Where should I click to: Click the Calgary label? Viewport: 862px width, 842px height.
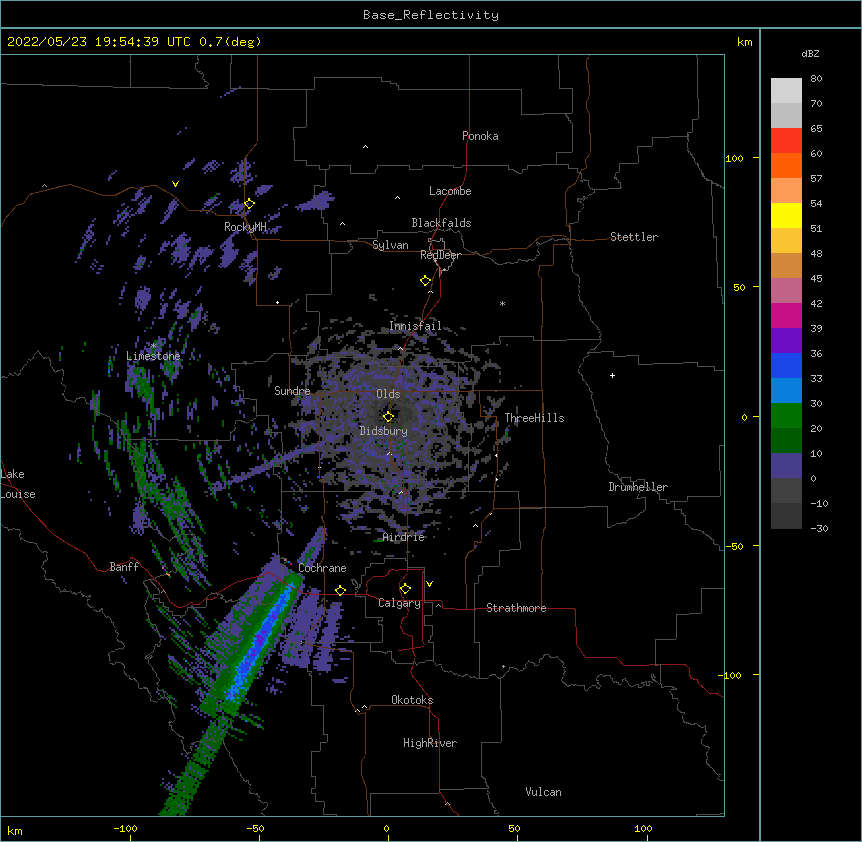pos(399,603)
